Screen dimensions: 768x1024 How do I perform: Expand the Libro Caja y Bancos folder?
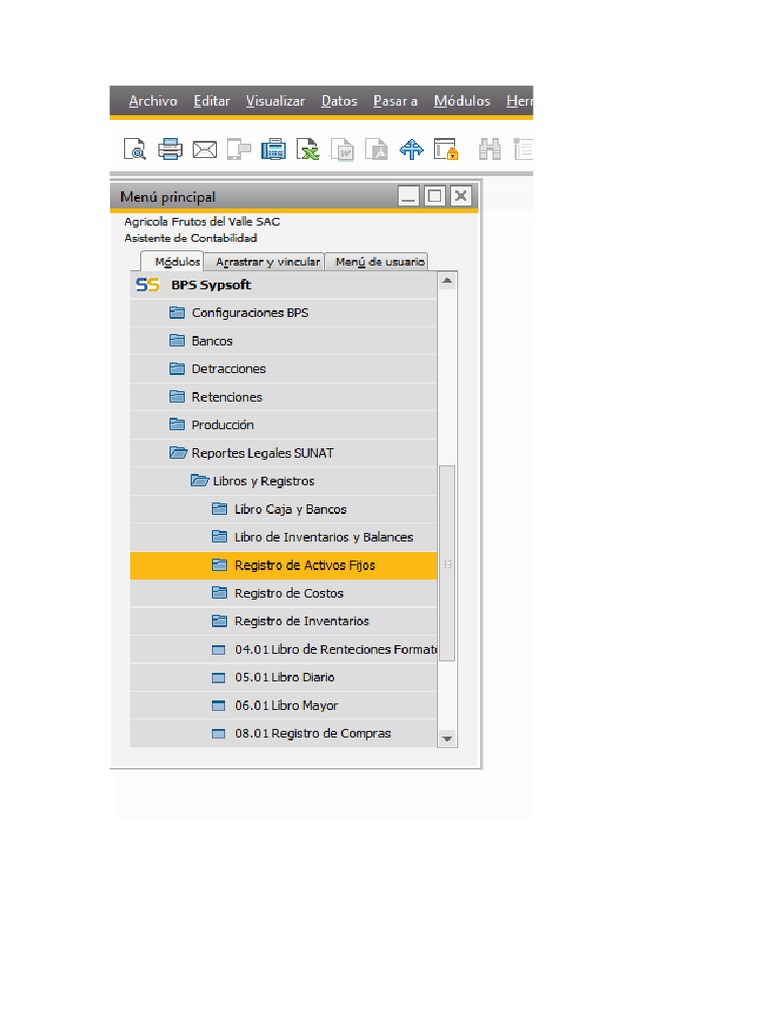coord(283,509)
